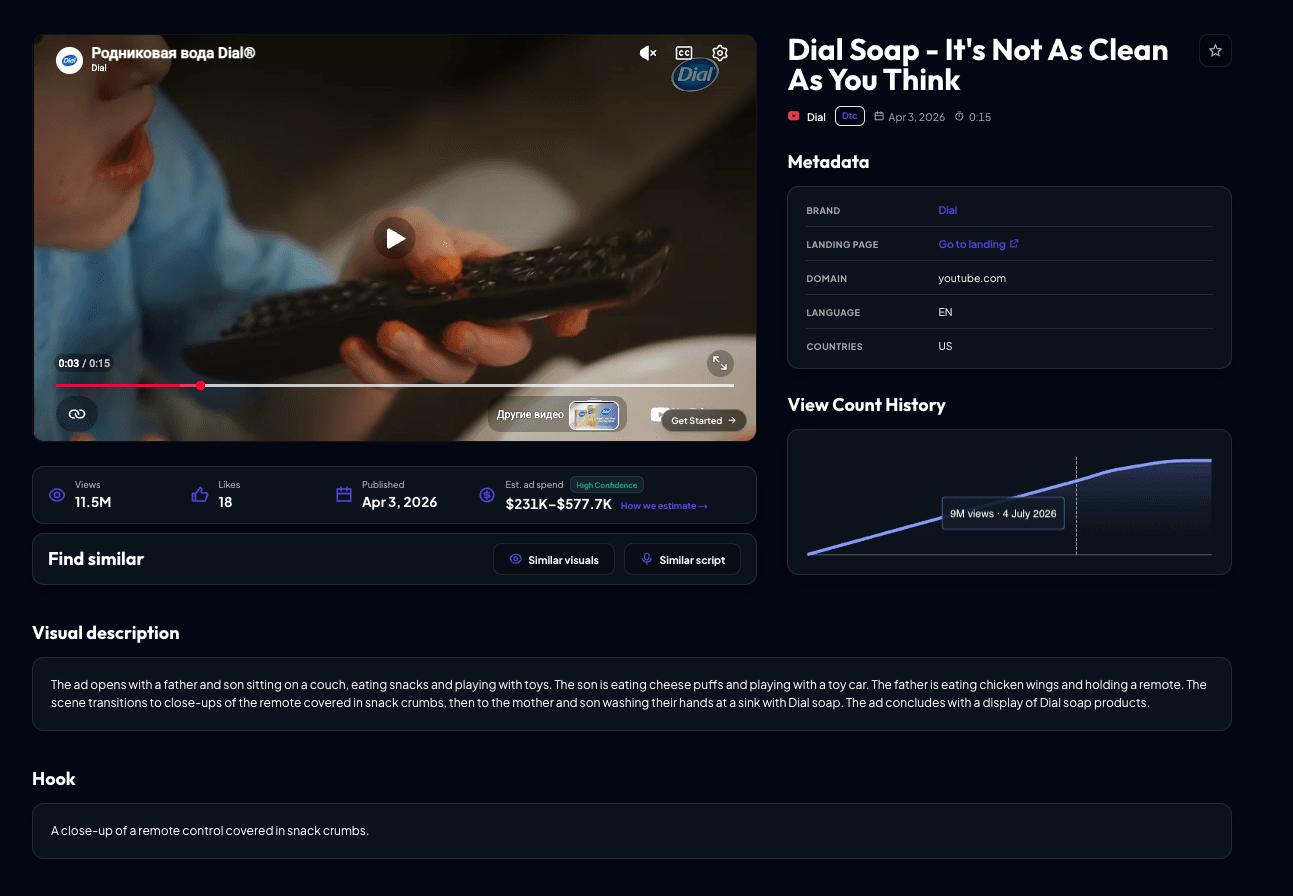Click the 0:03 / 0:15 time display
Image resolution: width=1293 pixels, height=896 pixels.
click(84, 363)
